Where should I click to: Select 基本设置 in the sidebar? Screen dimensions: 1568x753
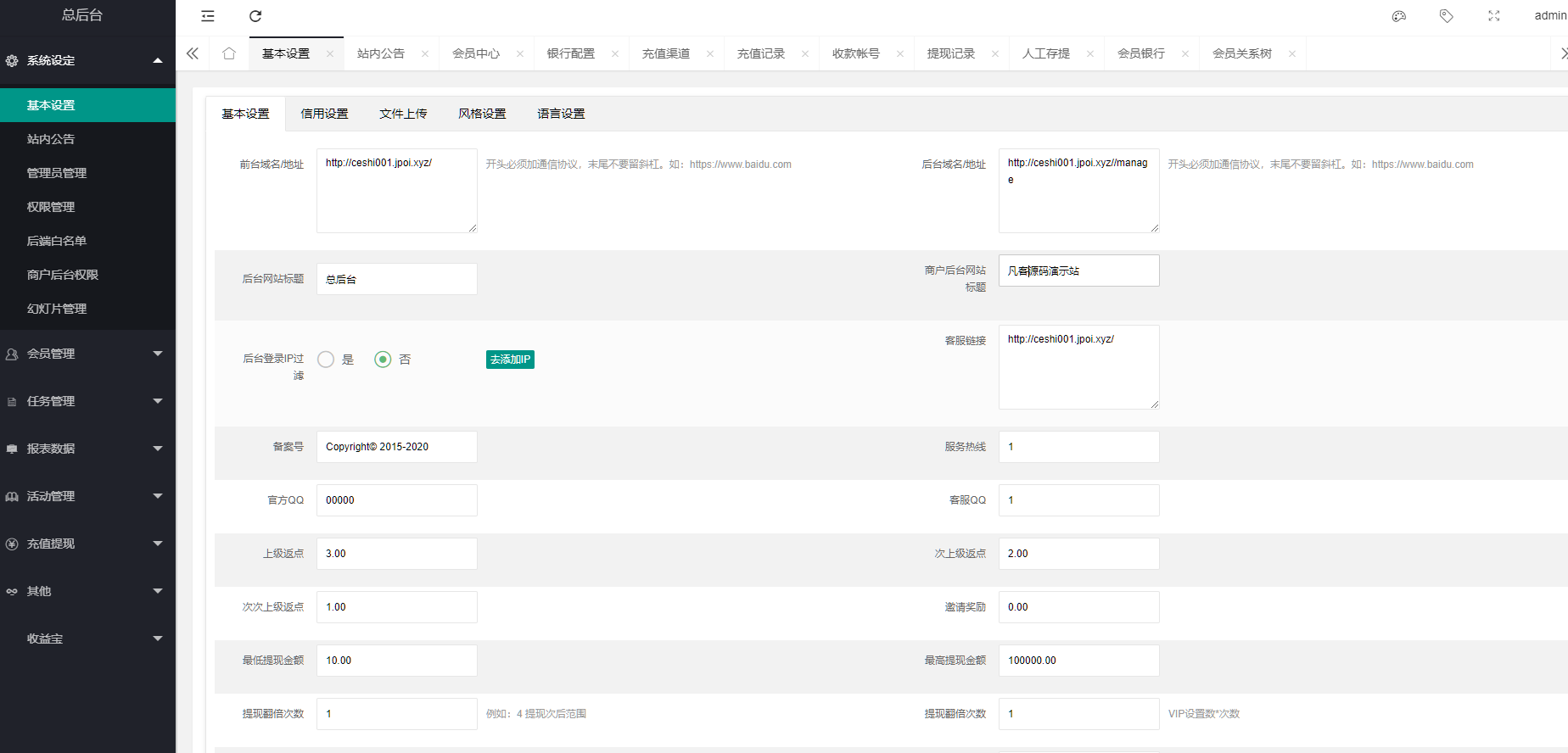point(87,105)
